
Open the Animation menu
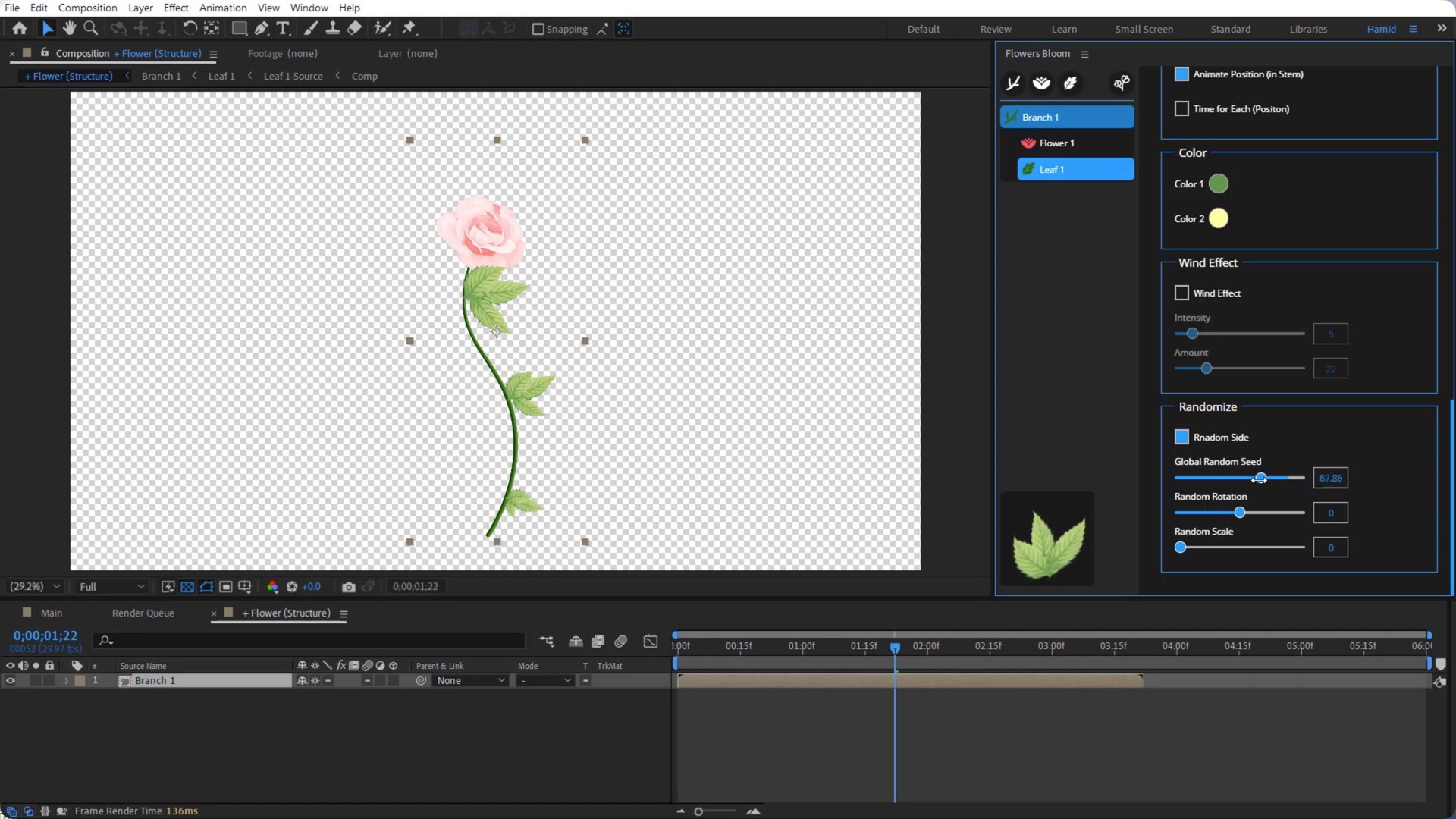222,8
